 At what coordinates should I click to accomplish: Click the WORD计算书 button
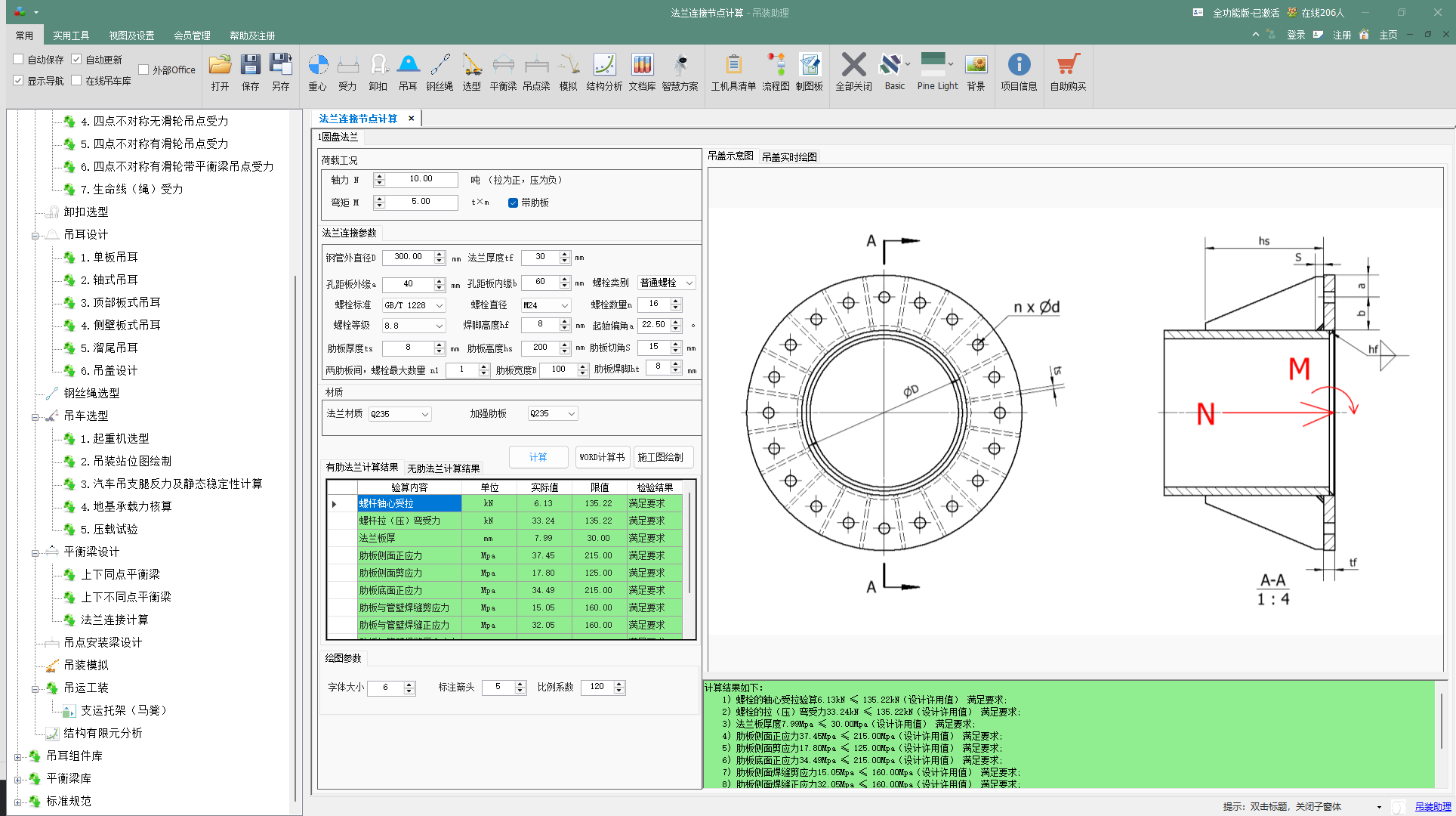(x=602, y=457)
